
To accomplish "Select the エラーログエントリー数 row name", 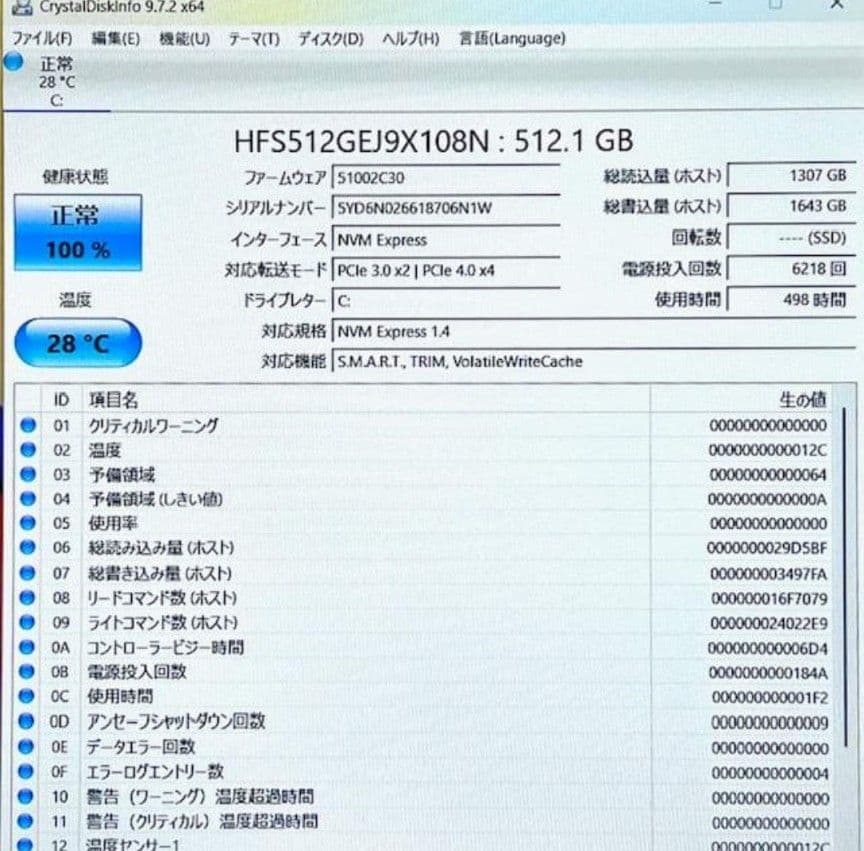I will tap(155, 772).
